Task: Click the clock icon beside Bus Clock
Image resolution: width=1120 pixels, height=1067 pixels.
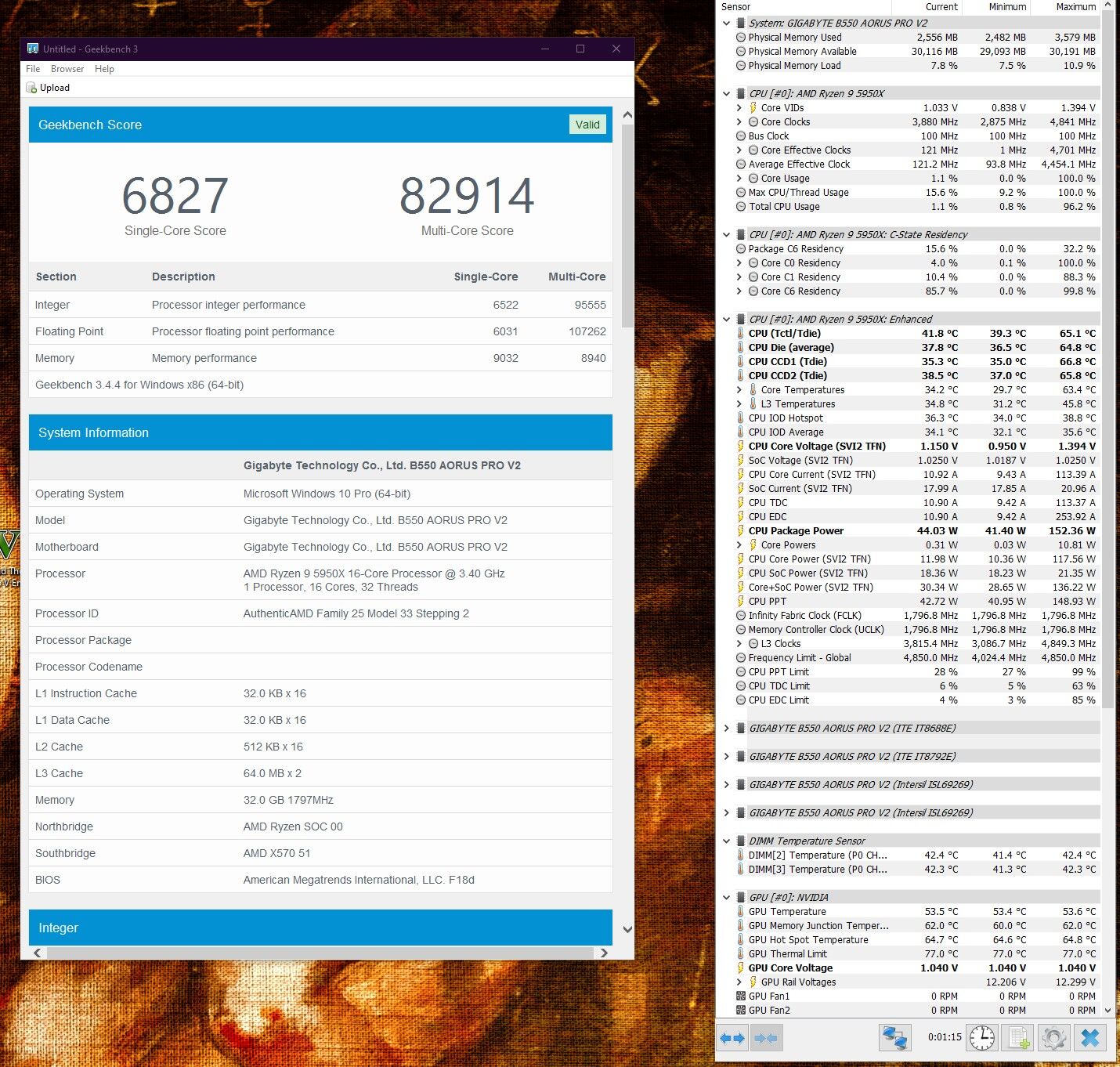Action: click(741, 136)
